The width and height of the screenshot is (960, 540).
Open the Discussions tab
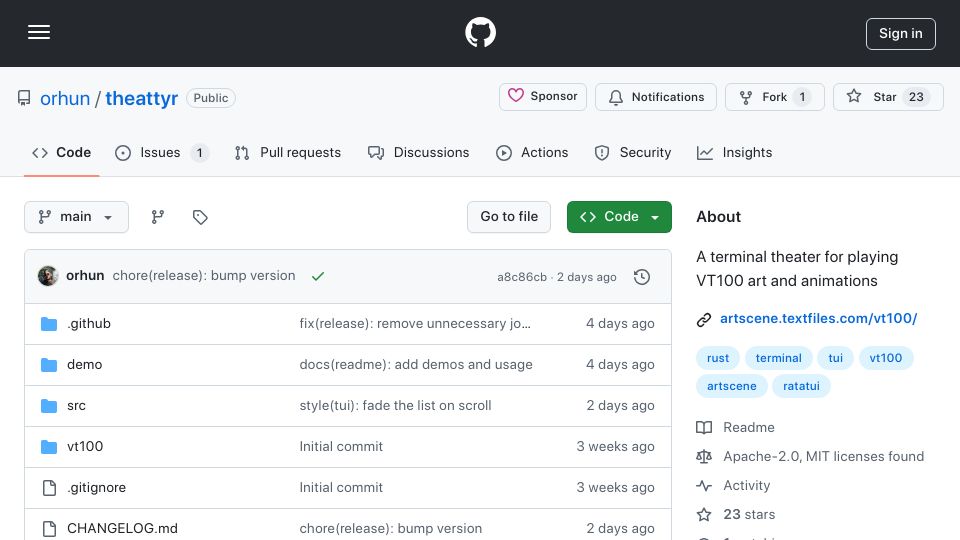(419, 152)
